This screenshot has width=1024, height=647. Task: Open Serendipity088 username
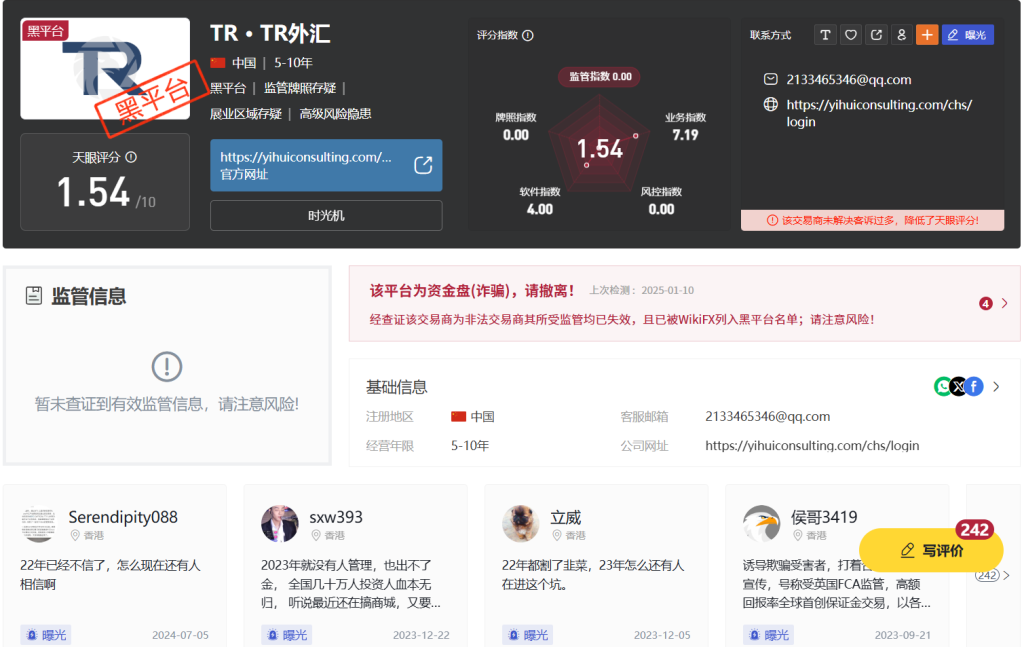click(x=123, y=517)
